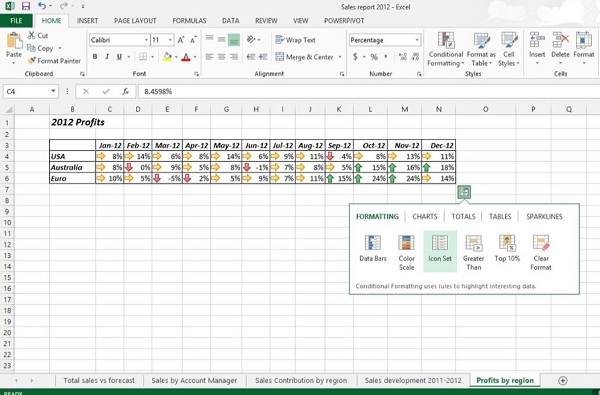This screenshot has height=395, width=600.
Task: Click the Save icon in quick access toolbar
Action: coord(26,6)
